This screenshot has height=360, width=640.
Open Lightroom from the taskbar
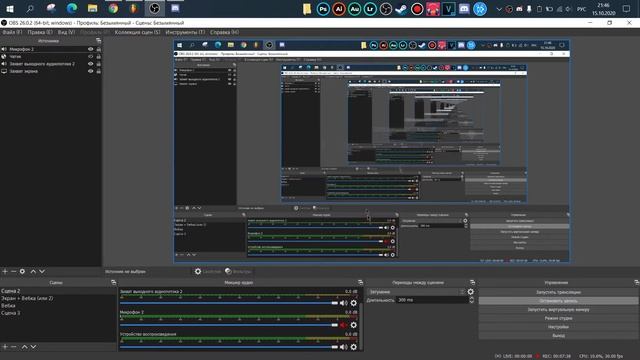coord(370,9)
